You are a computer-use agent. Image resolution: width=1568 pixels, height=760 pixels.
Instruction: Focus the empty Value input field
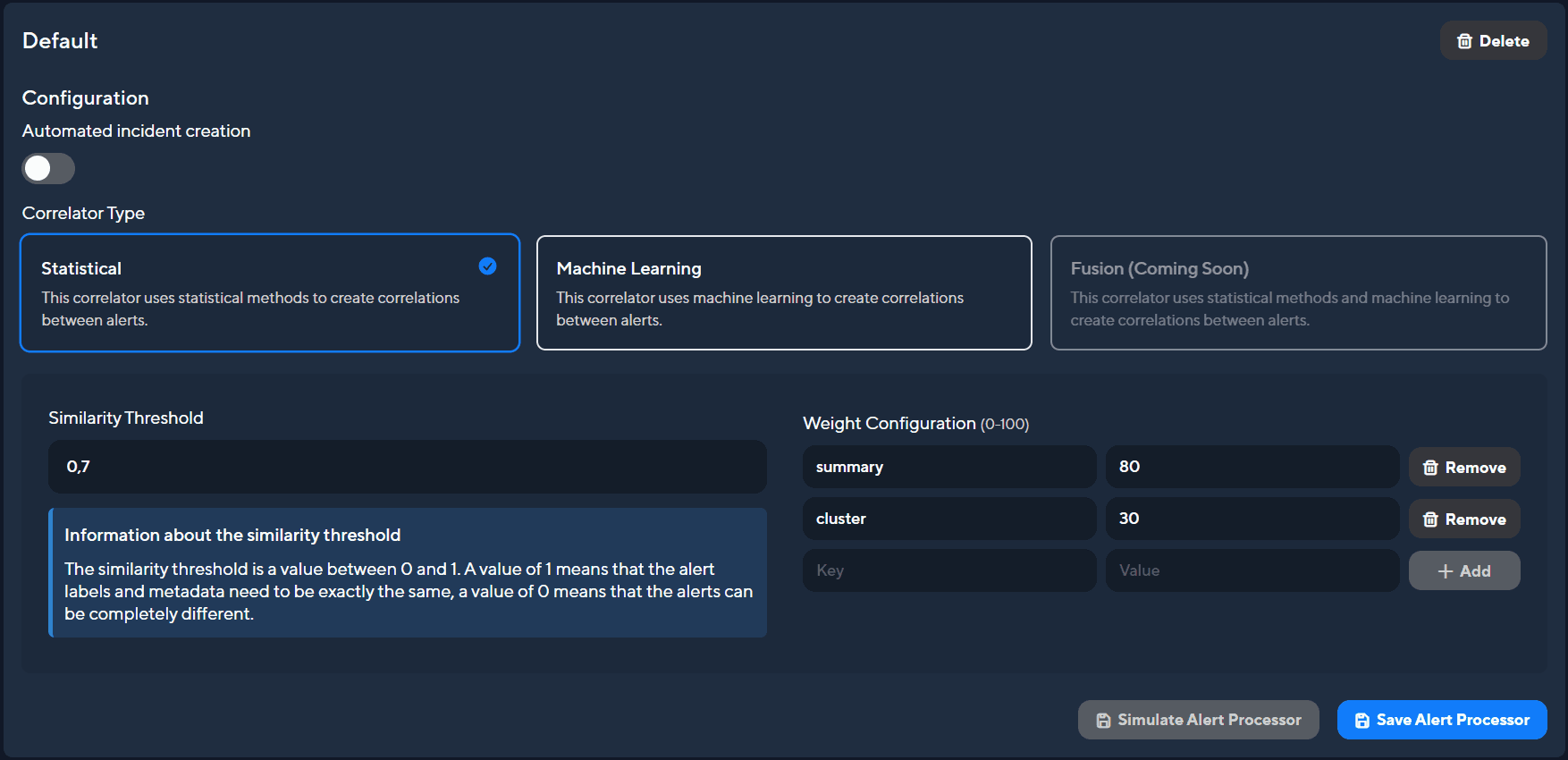click(x=1252, y=570)
